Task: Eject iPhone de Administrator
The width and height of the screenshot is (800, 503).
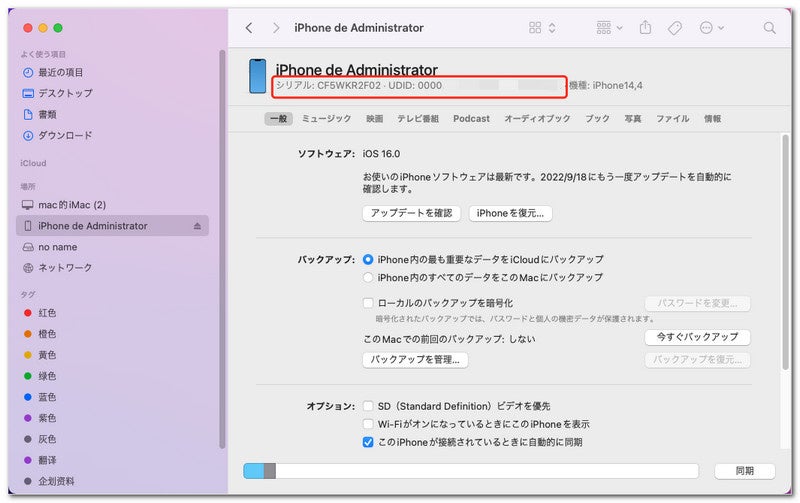Action: [197, 226]
